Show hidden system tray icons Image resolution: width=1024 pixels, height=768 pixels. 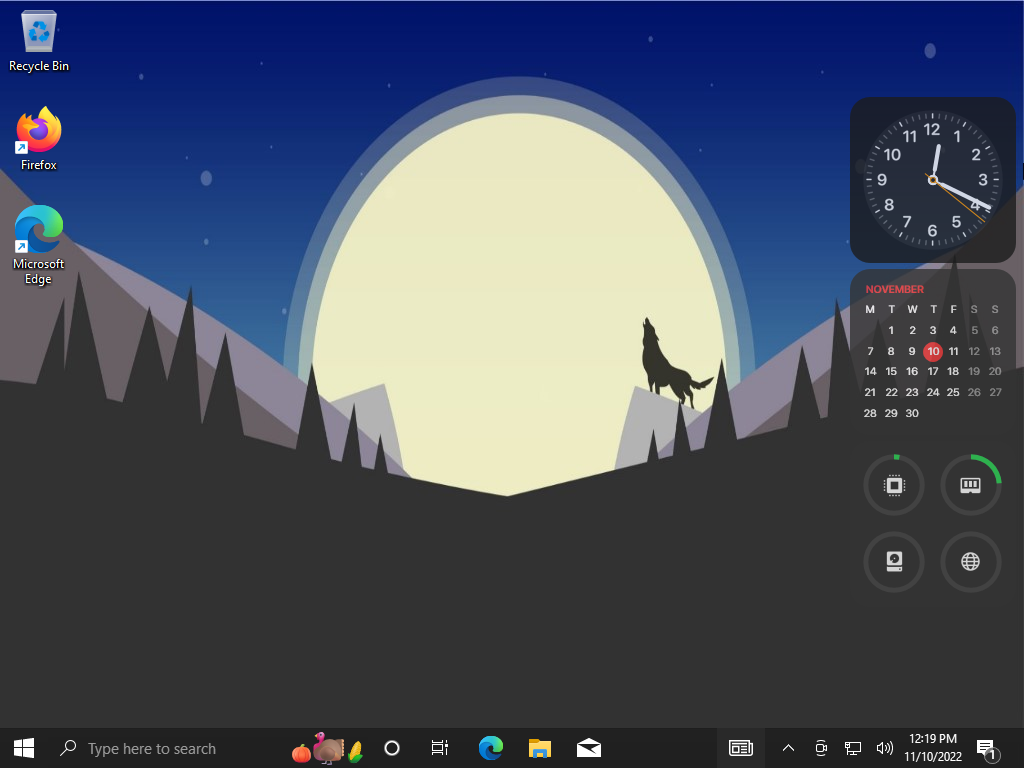click(x=788, y=748)
